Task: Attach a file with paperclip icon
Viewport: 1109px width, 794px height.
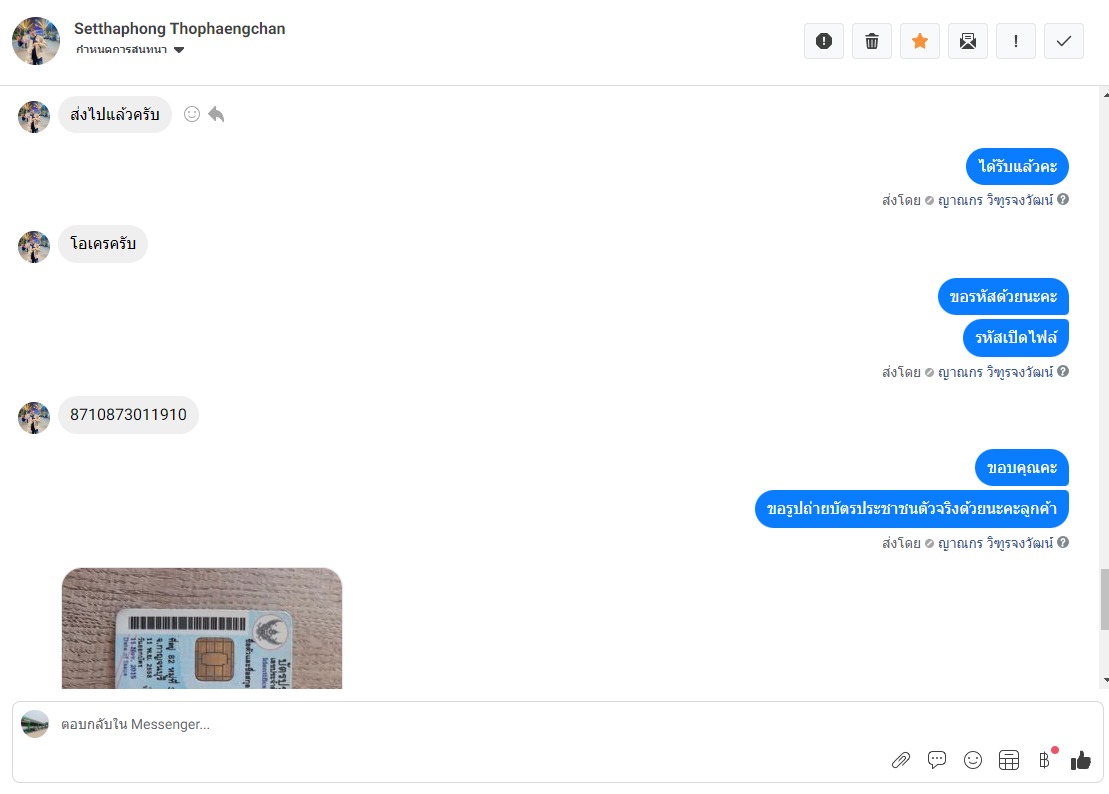Action: click(x=900, y=760)
